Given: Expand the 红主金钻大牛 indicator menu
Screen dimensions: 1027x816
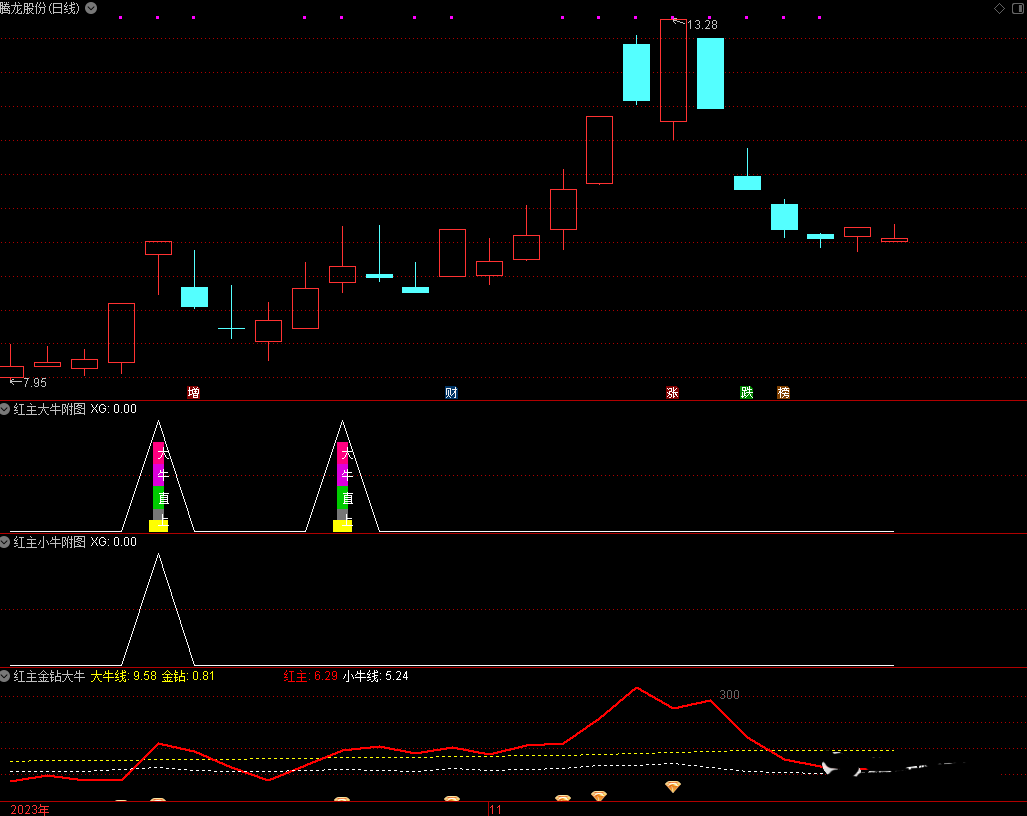Looking at the screenshot, I should [6, 676].
